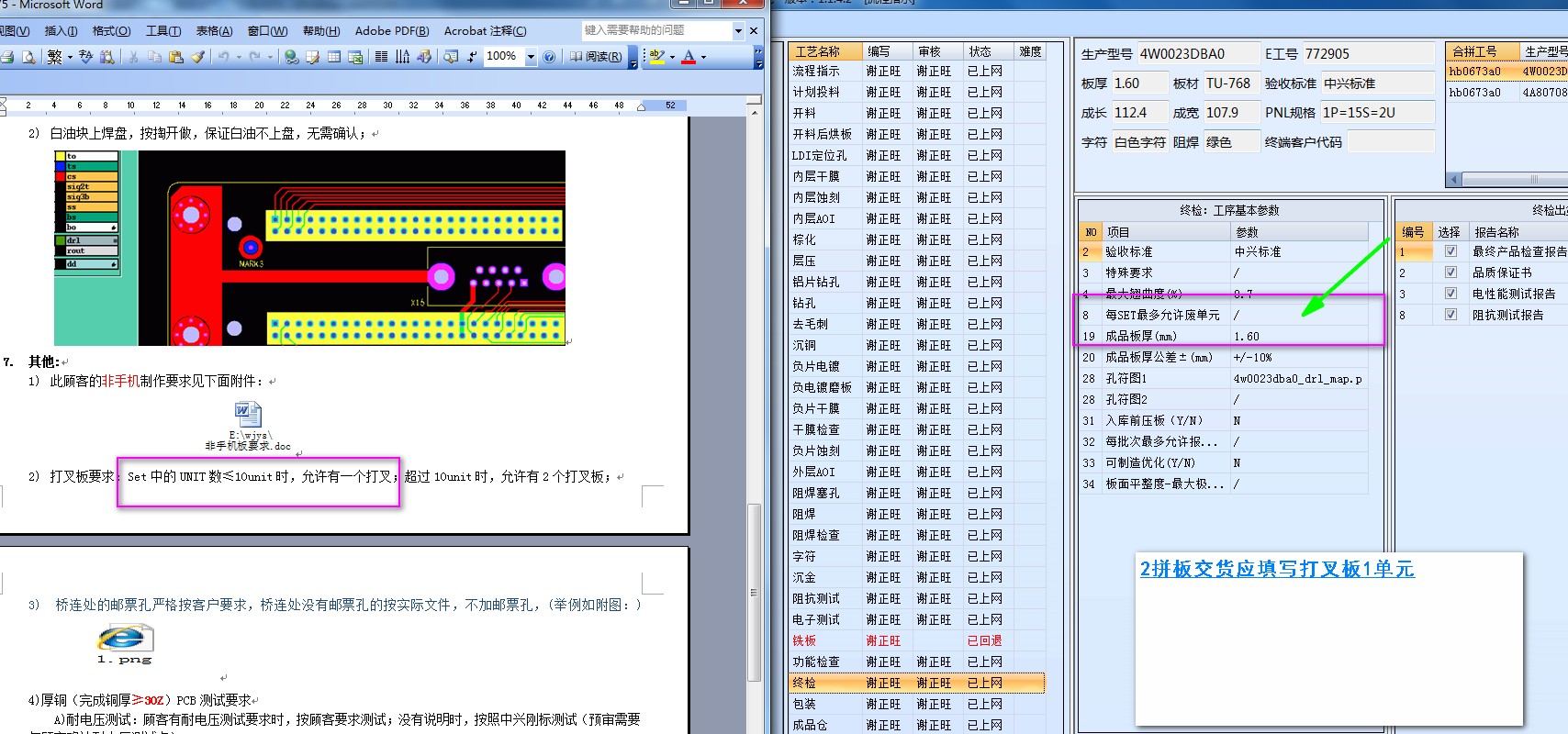Image resolution: width=1568 pixels, height=734 pixels.
Task: Click the 审核 column header
Action: pos(938,51)
